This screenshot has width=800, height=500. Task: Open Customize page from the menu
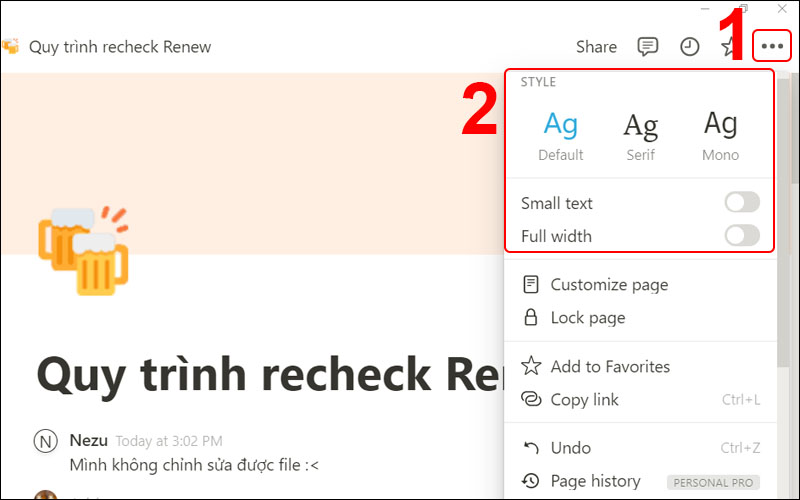click(x=608, y=285)
